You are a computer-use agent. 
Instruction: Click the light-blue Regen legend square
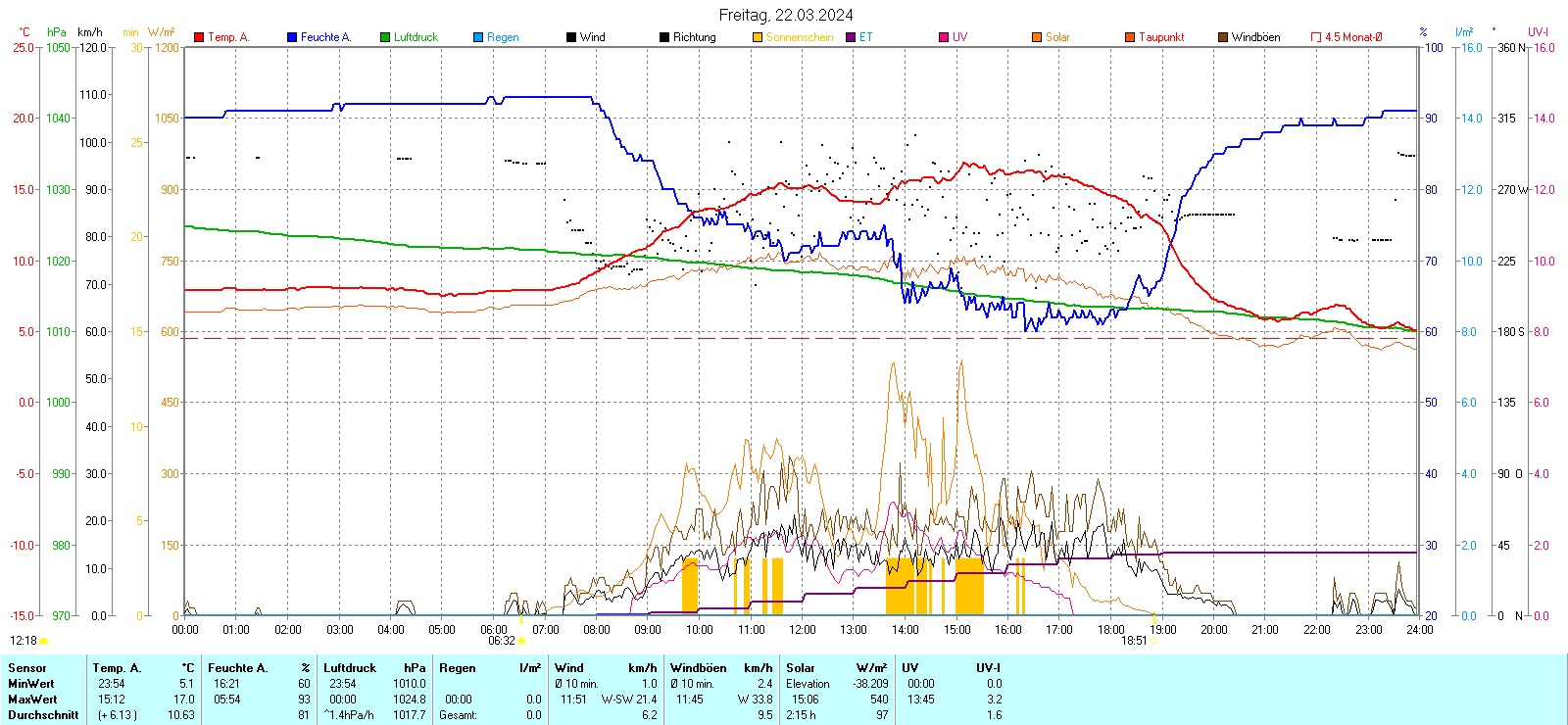(478, 37)
